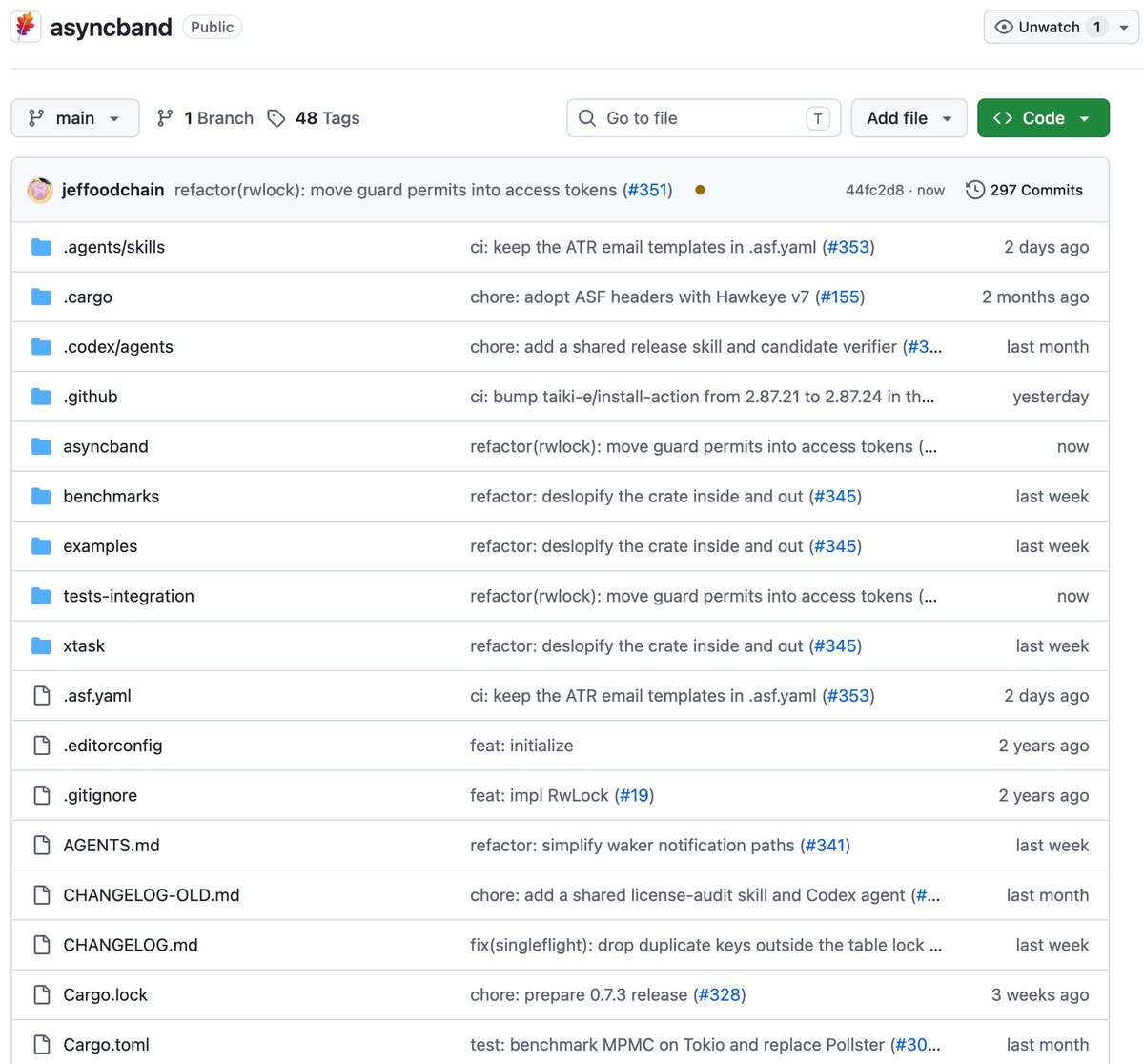Open the CHANGELOG-OLD.md file
1144x1064 pixels.
(152, 895)
